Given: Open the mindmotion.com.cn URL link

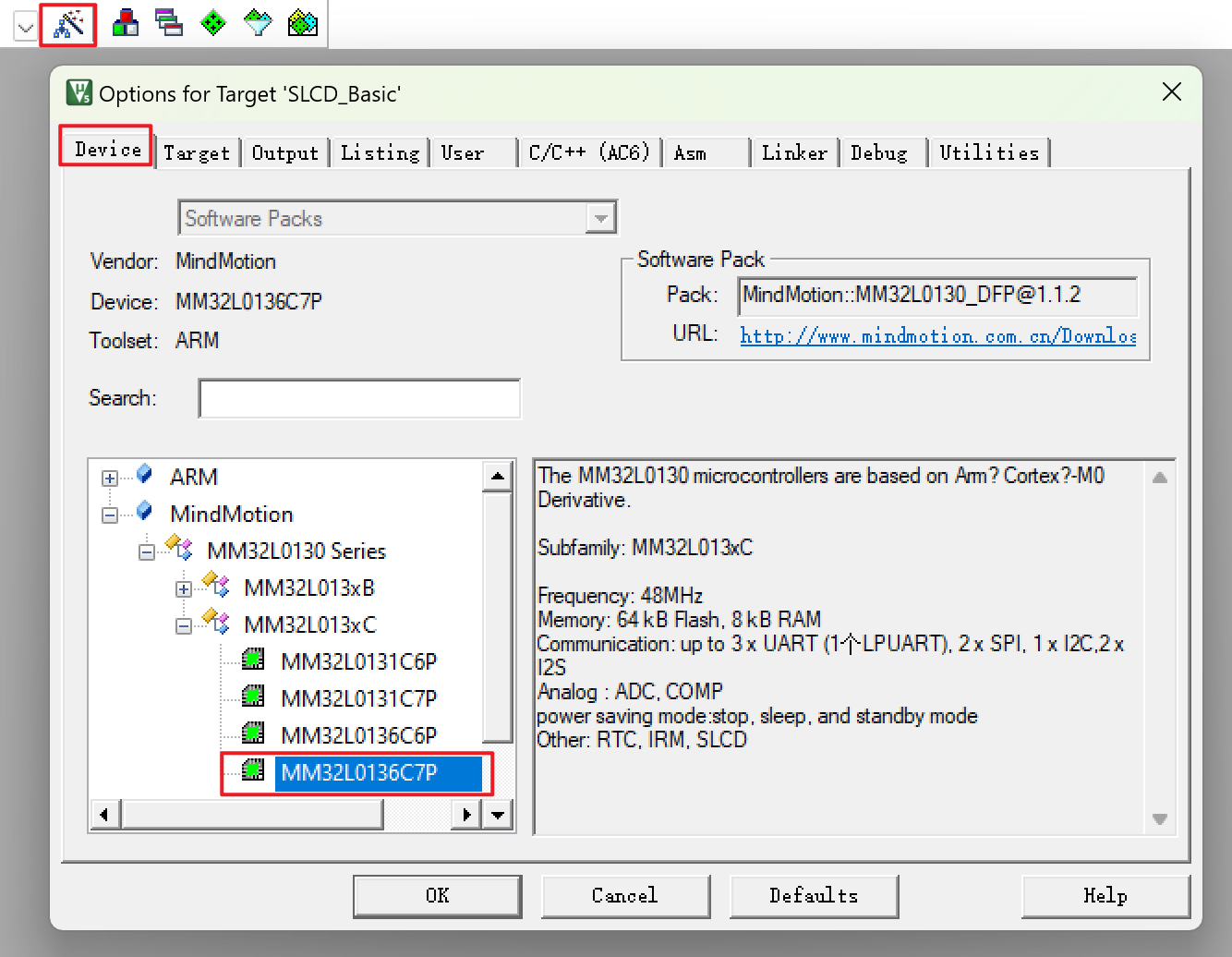Looking at the screenshot, I should coord(937,336).
